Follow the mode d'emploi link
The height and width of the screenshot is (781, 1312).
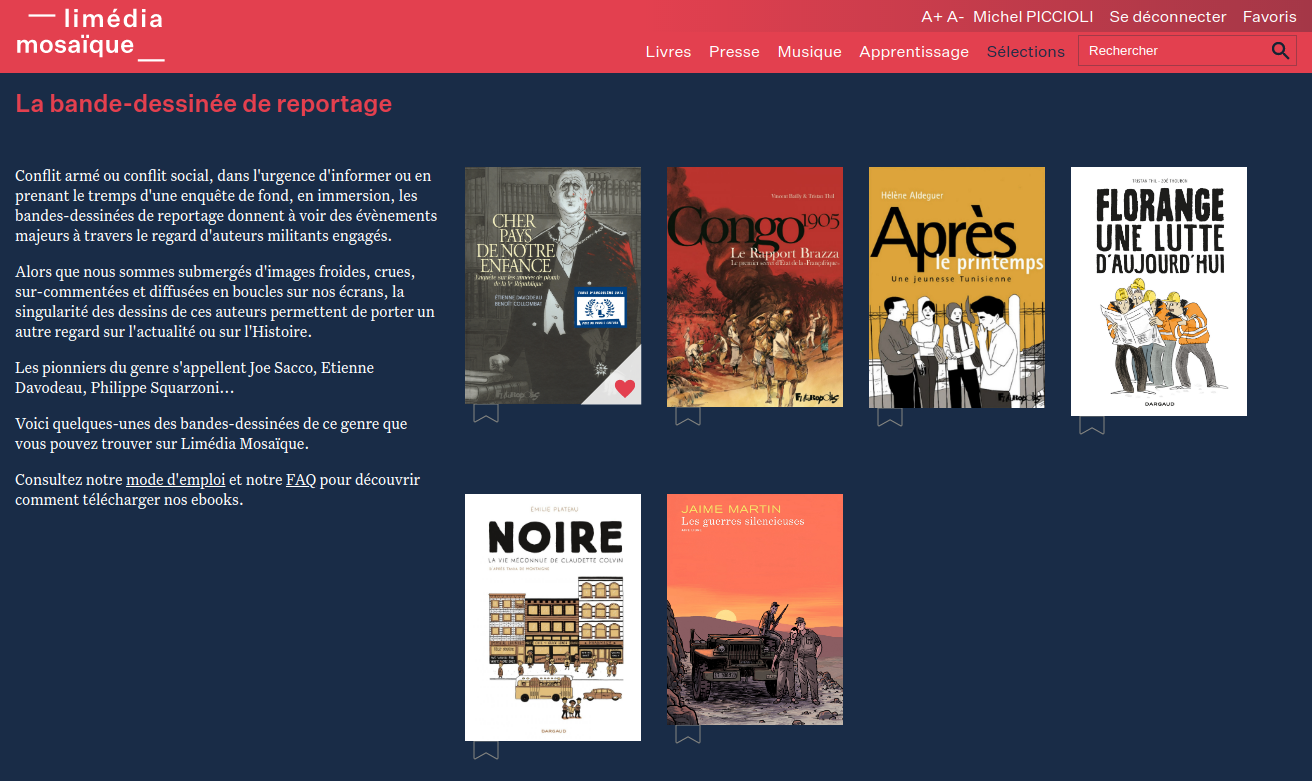pyautogui.click(x=175, y=480)
